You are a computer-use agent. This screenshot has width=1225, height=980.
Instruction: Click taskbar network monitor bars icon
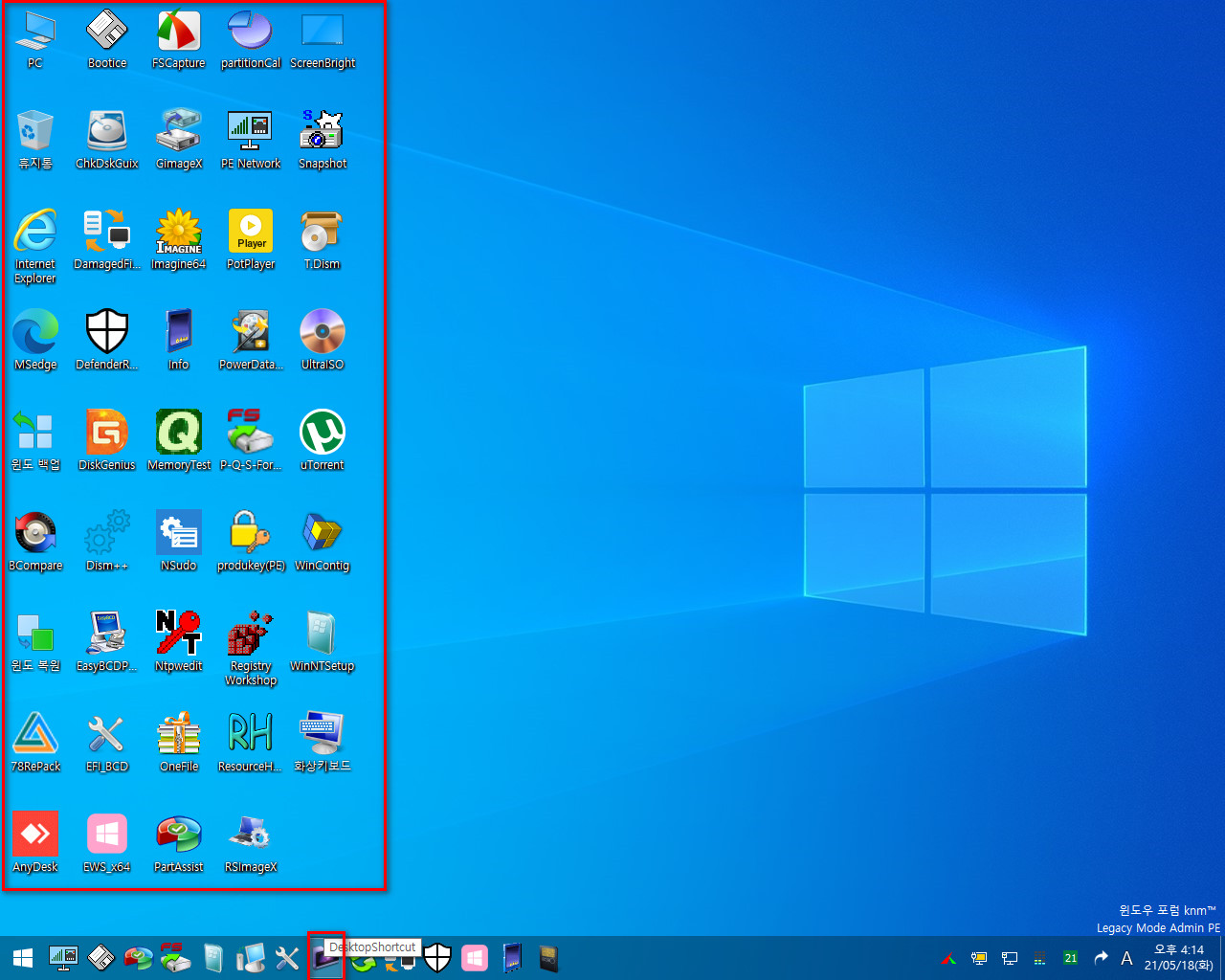click(63, 957)
